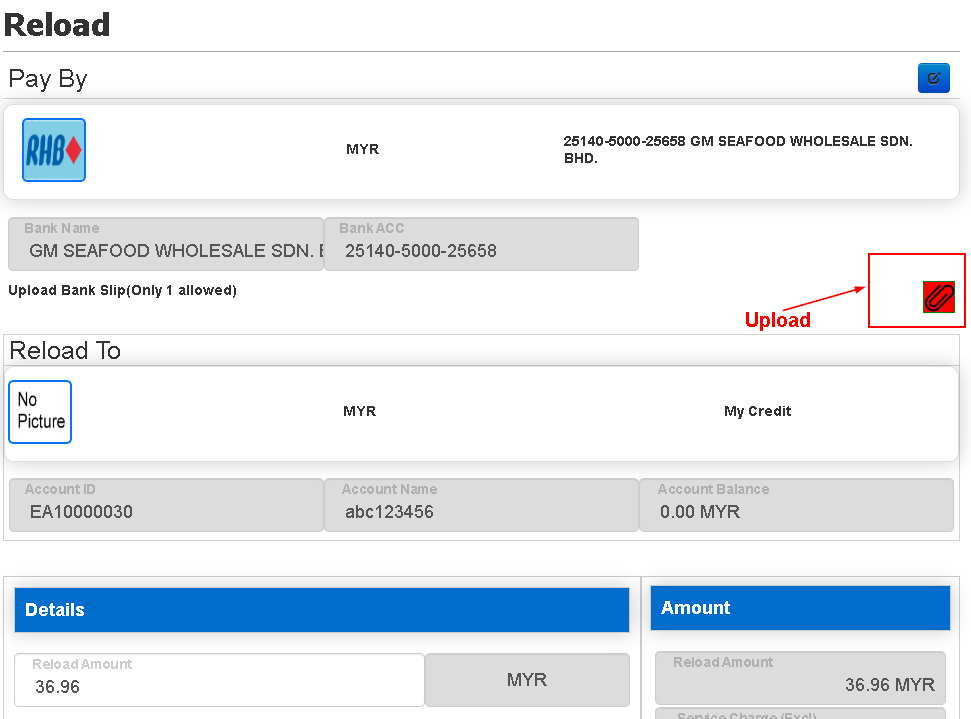Select the Account ID field EA10000030
The height and width of the screenshot is (719, 971).
coord(166,505)
